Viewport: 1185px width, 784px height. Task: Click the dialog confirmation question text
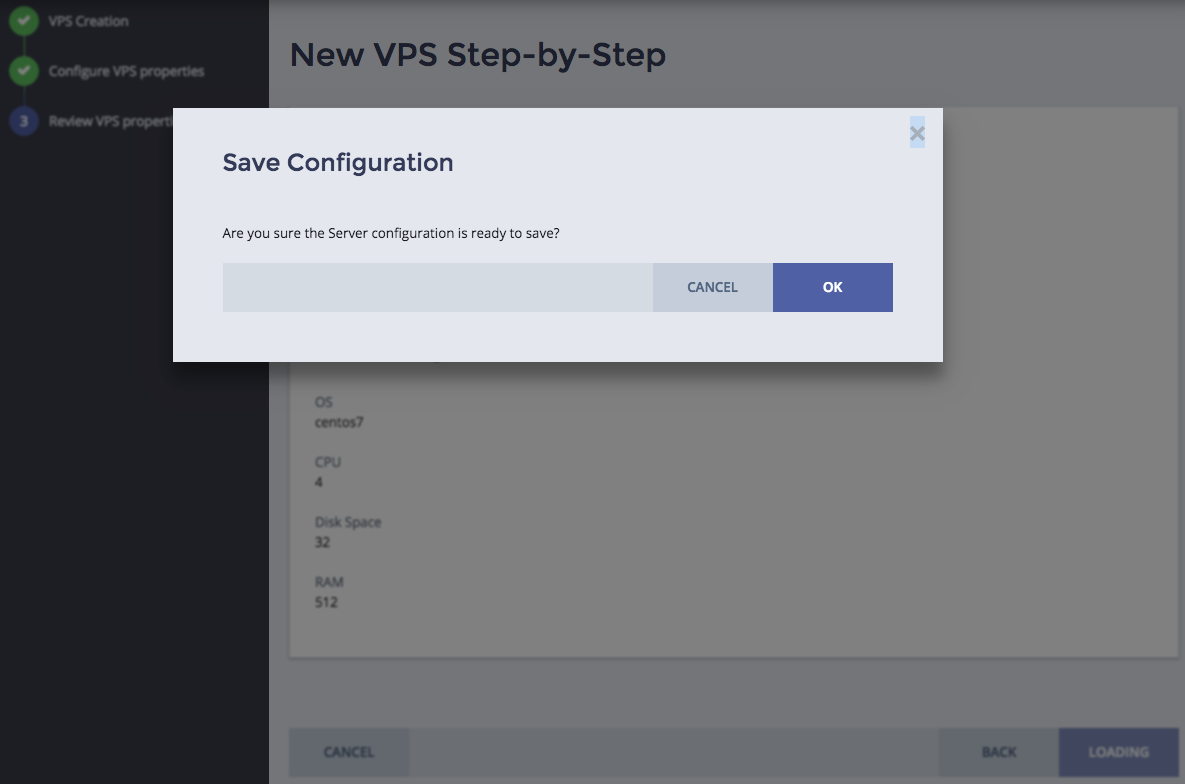point(390,233)
